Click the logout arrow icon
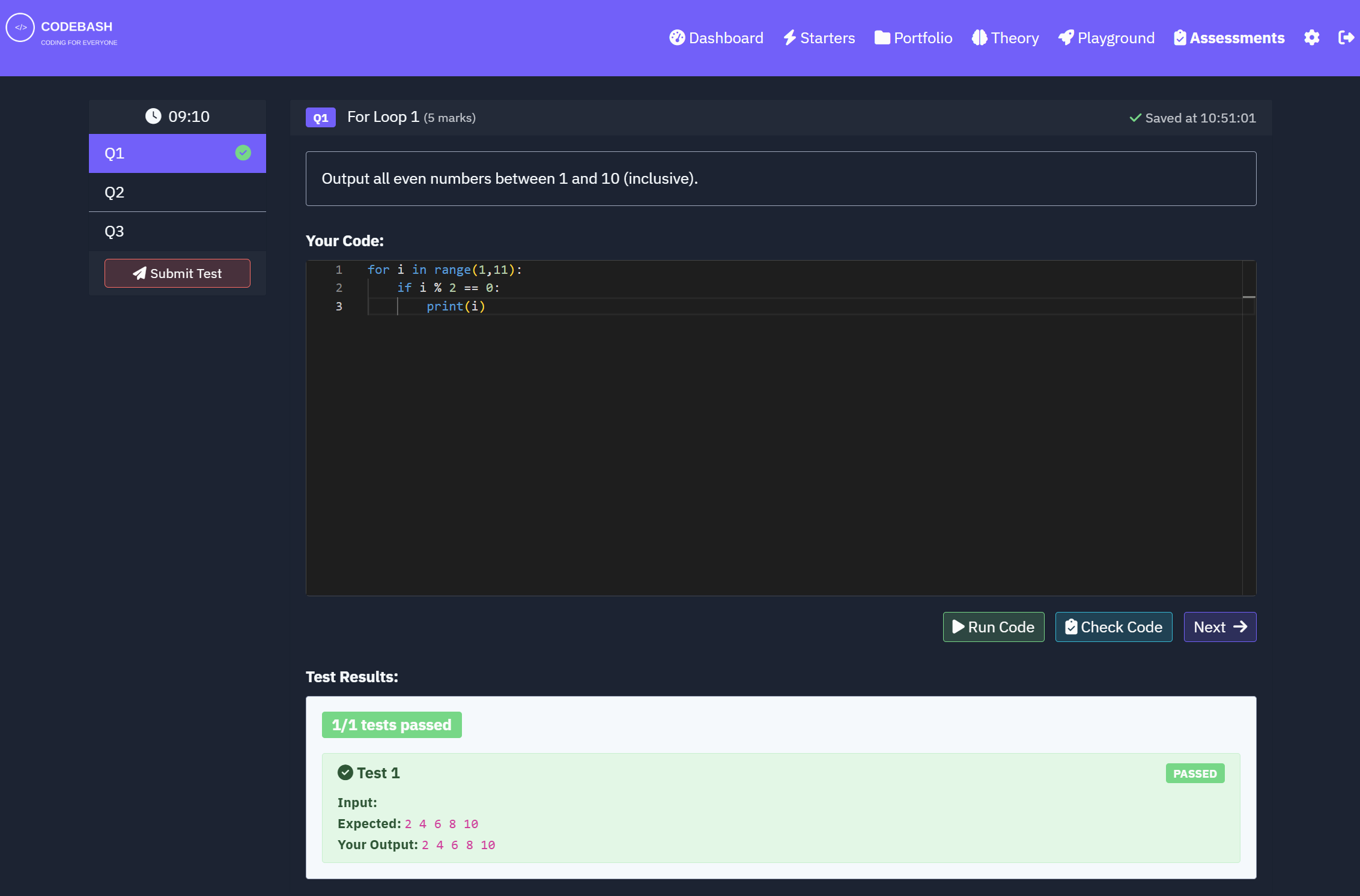This screenshot has width=1360, height=896. coord(1346,38)
